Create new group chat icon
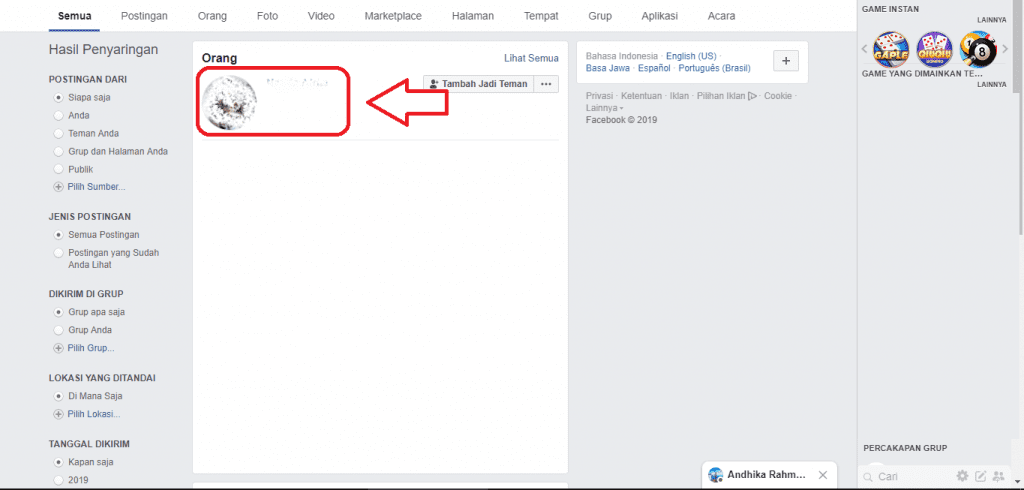This screenshot has width=1024, height=490. (x=998, y=476)
